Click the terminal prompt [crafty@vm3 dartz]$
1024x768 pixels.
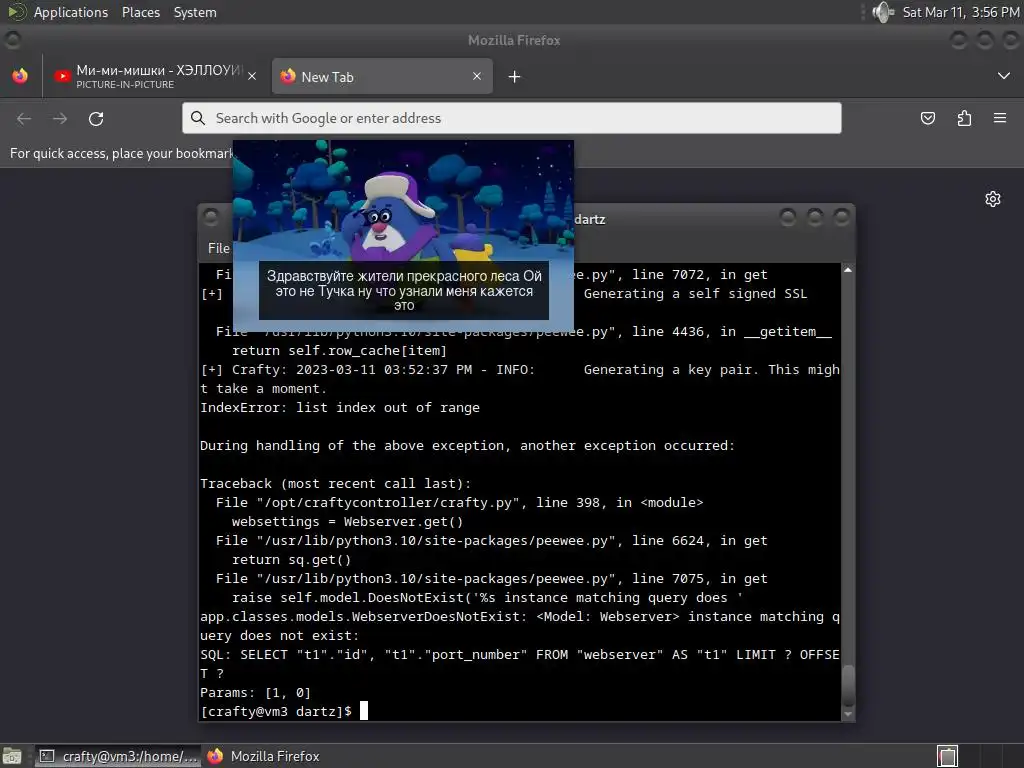click(x=276, y=711)
